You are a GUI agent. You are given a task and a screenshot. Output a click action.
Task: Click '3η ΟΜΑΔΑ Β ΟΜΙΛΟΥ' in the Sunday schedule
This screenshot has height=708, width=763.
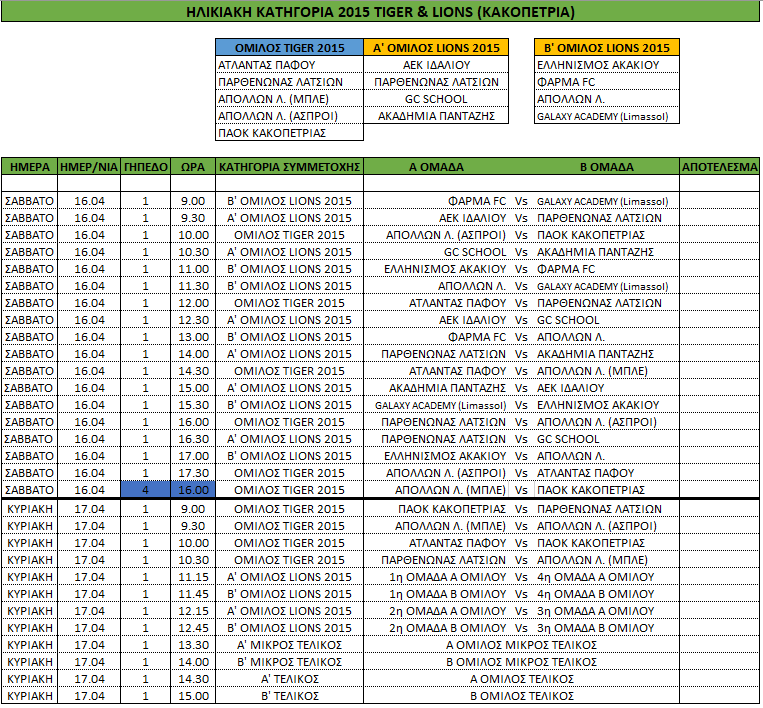point(596,628)
